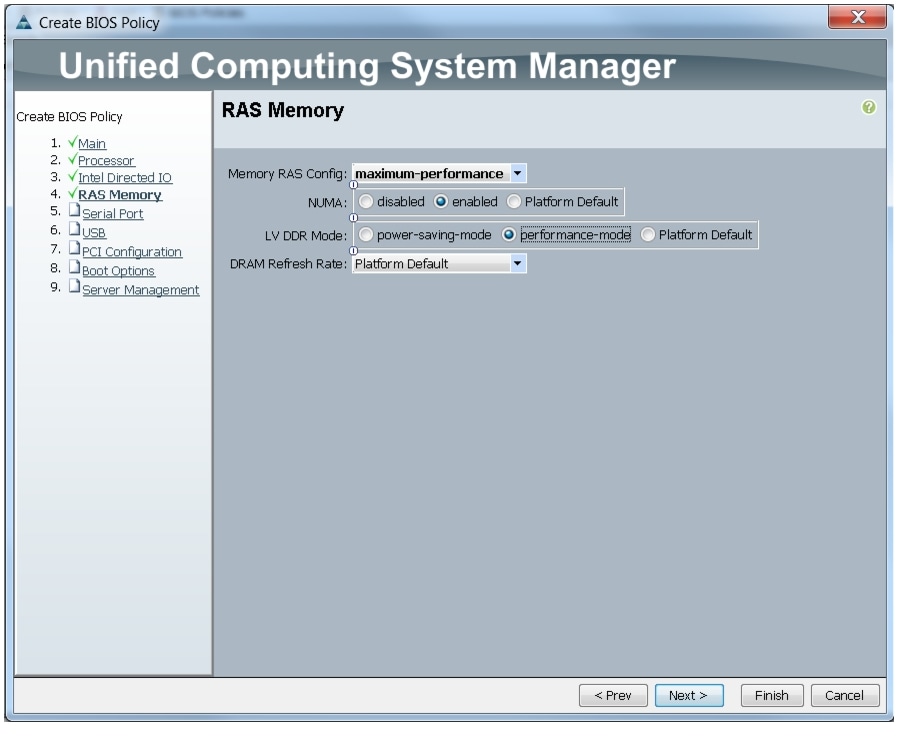Click the Memory RAS Config label

(287, 174)
